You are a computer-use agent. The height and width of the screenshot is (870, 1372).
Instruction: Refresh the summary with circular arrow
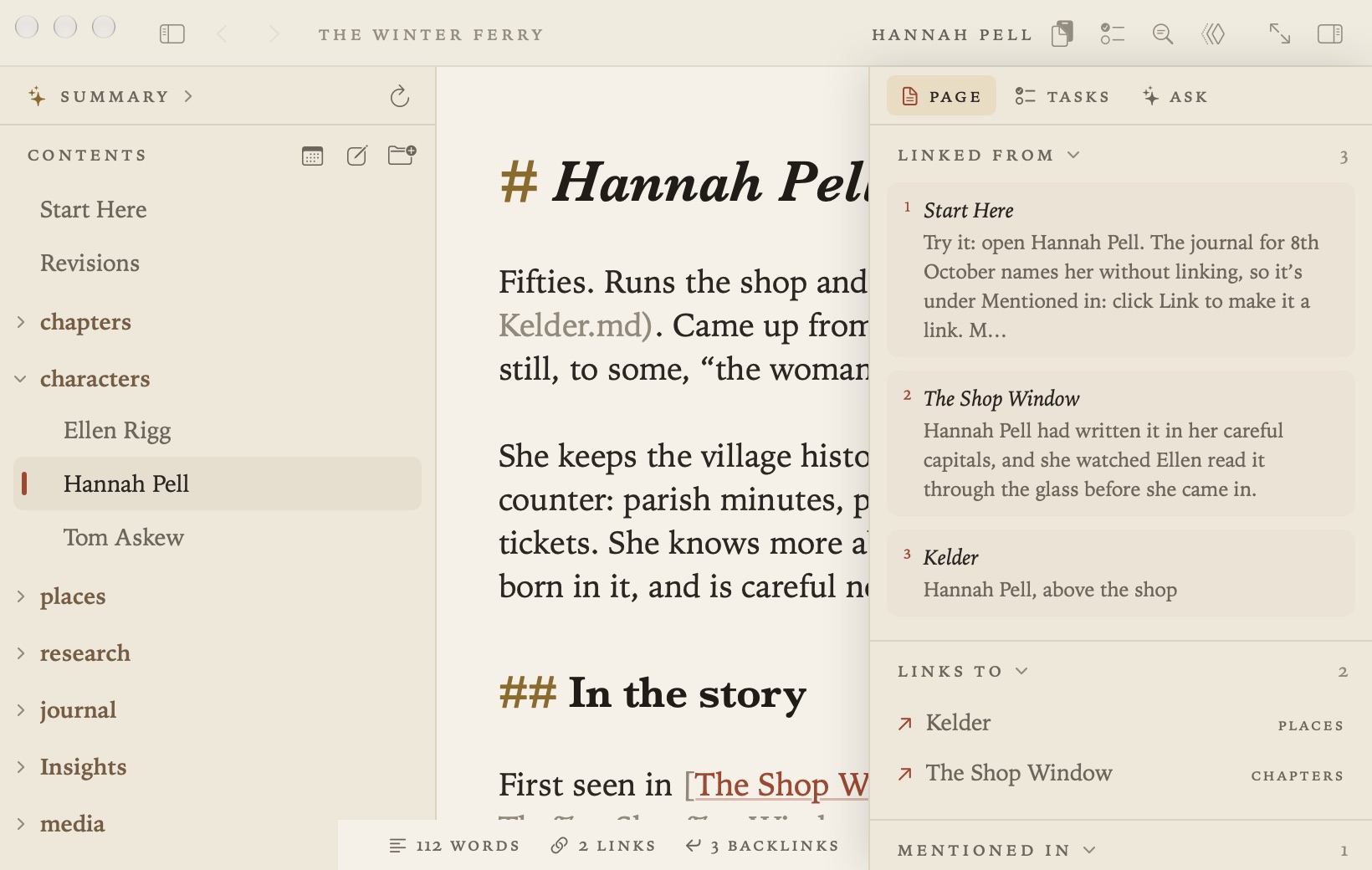(400, 97)
